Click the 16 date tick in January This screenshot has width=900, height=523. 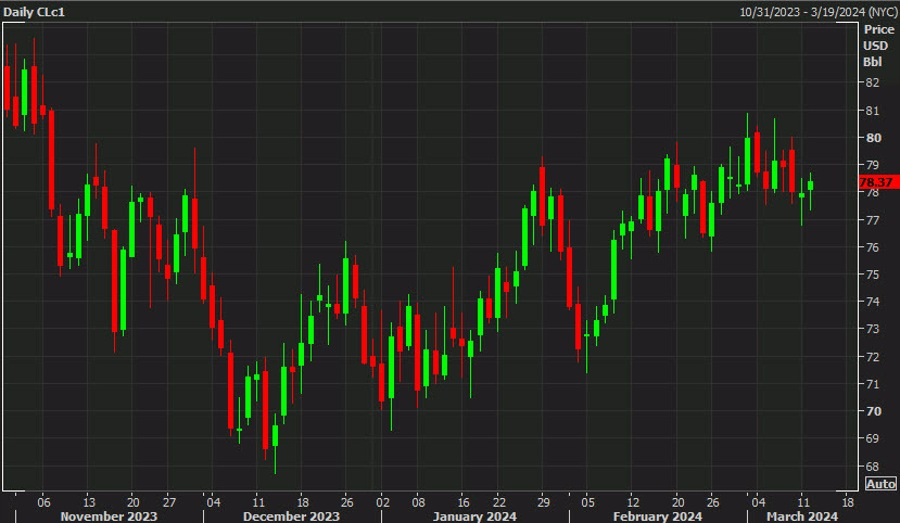click(463, 502)
